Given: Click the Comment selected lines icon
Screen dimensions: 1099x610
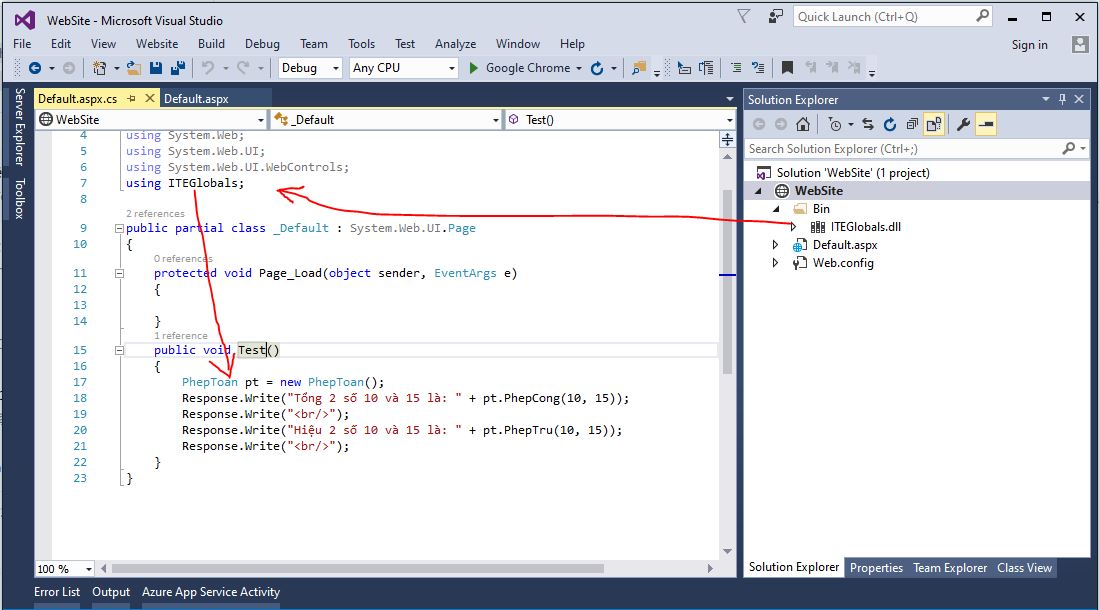Looking at the screenshot, I should 736,68.
